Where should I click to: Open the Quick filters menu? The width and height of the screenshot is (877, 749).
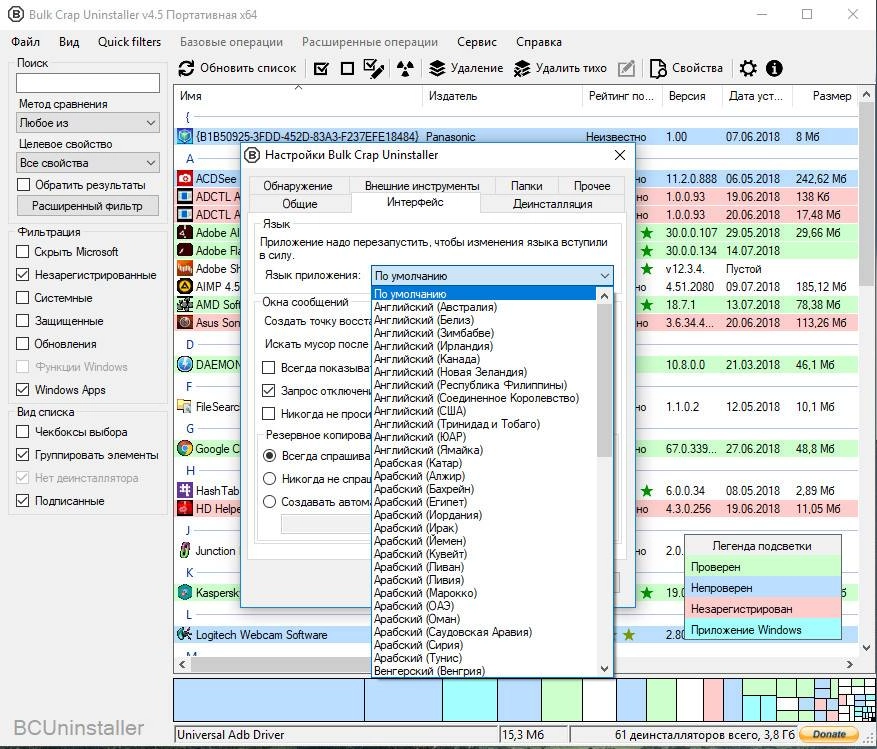129,42
